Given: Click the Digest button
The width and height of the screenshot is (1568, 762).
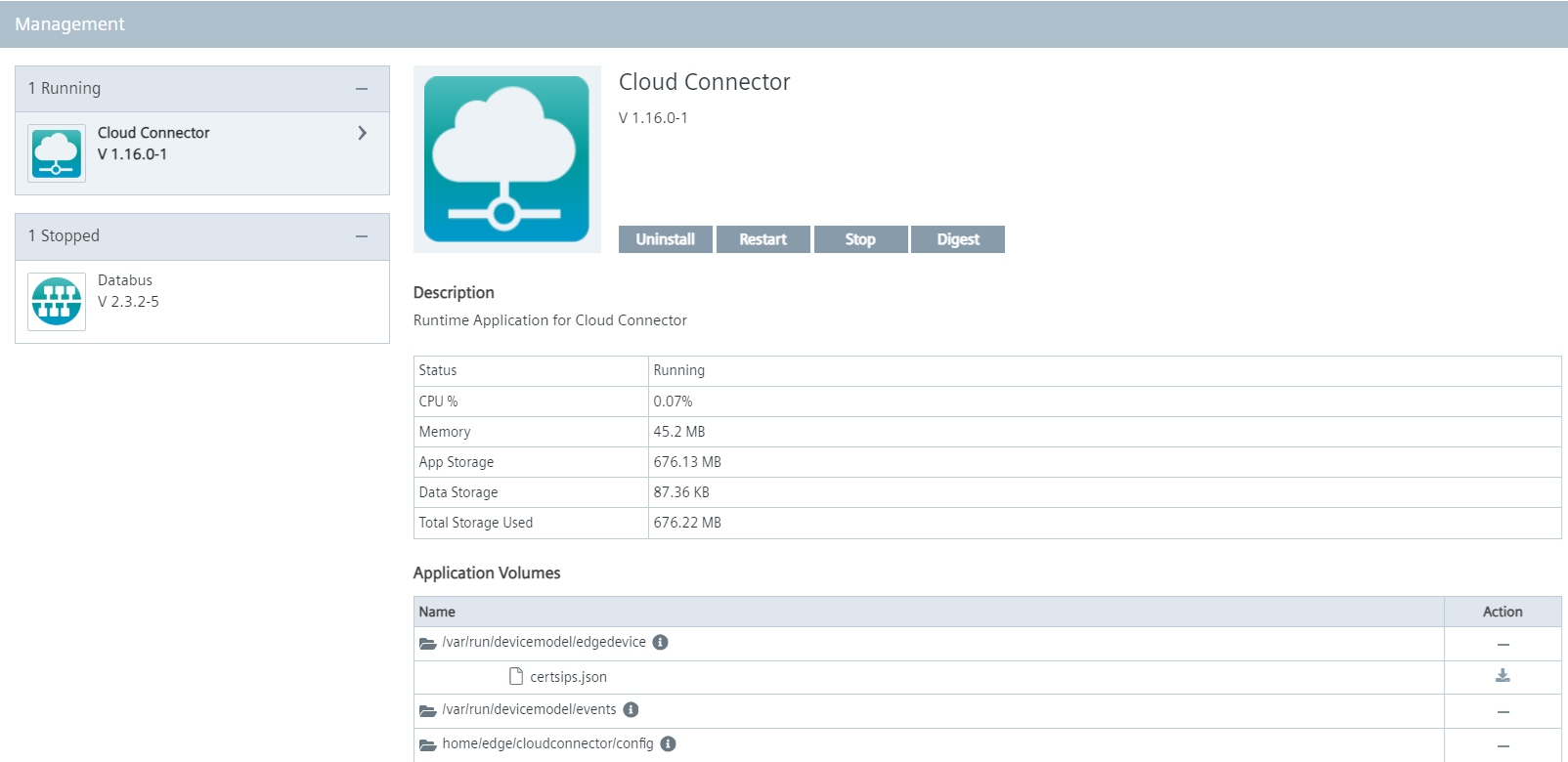Looking at the screenshot, I should (x=958, y=239).
